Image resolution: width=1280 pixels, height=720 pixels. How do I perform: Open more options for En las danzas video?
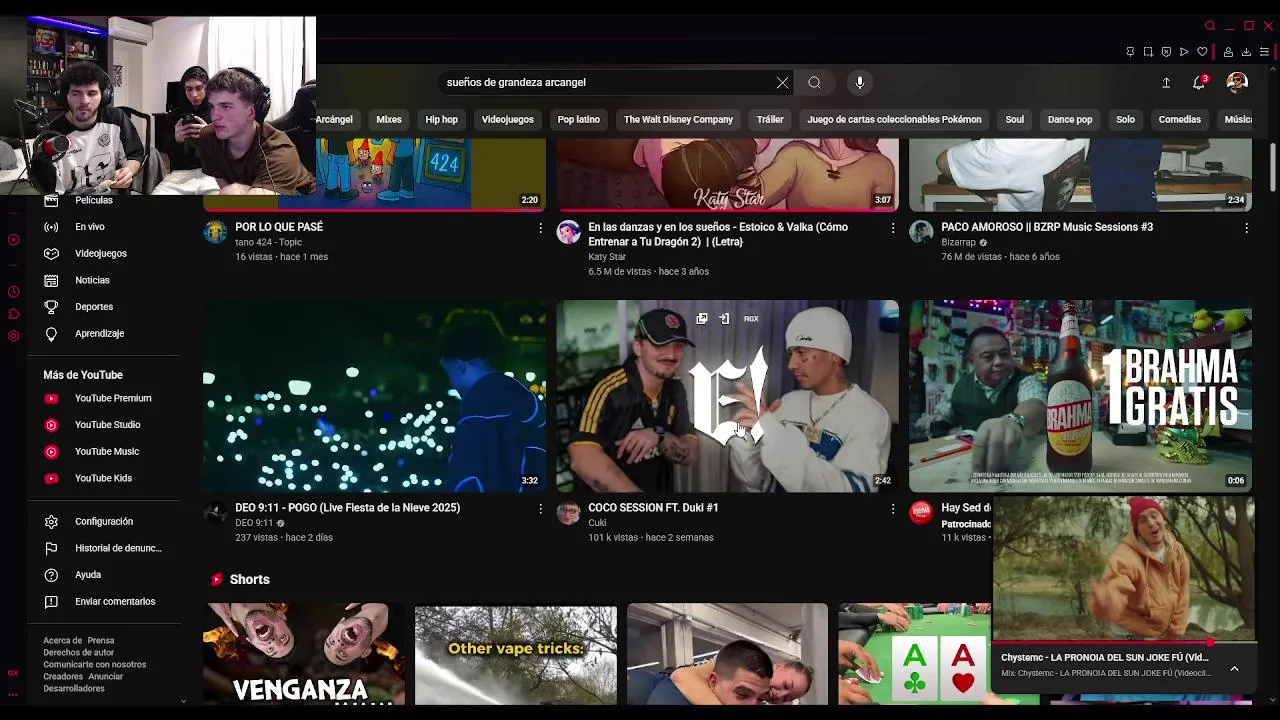(893, 228)
